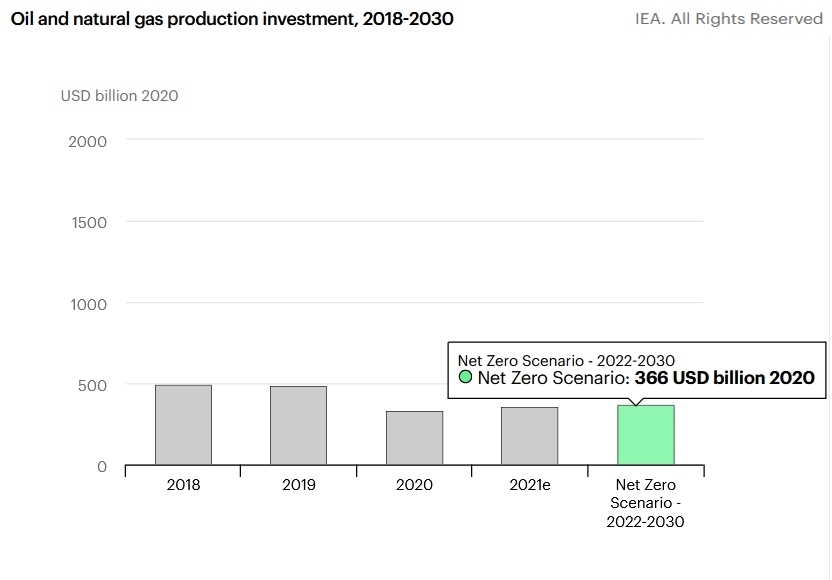Image resolution: width=832 pixels, height=580 pixels.
Task: Click the green circle marker in tooltip
Action: 465,378
